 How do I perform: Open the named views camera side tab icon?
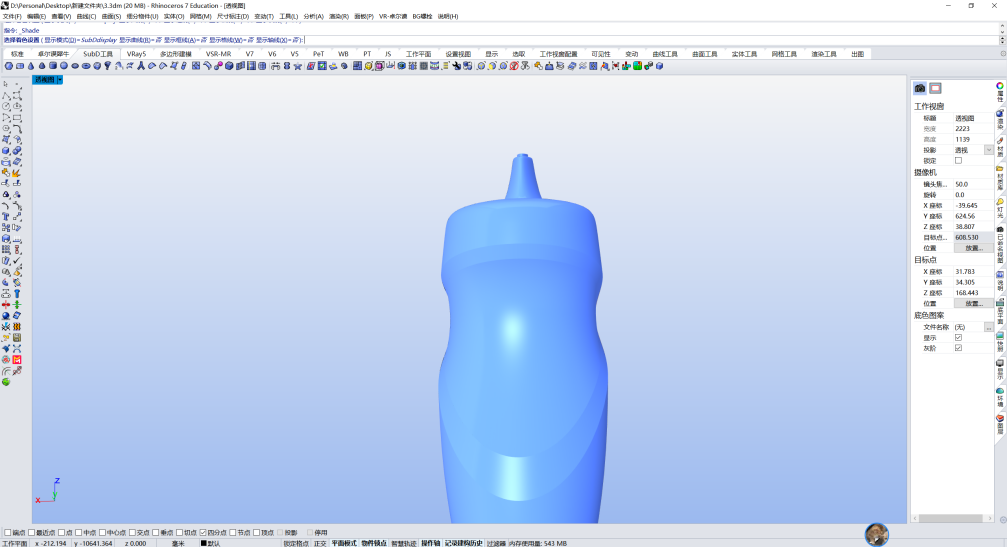pyautogui.click(x=1000, y=229)
